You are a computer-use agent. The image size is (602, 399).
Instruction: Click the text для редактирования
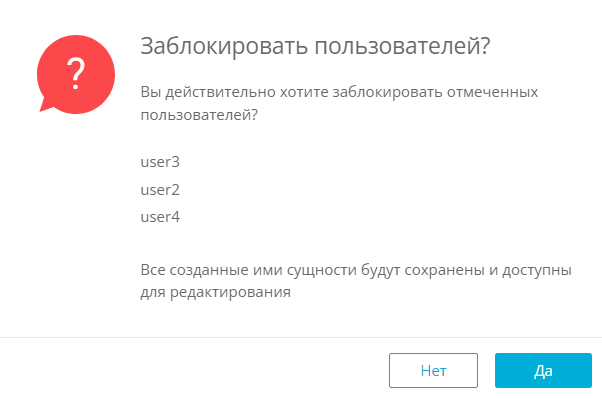coord(215,293)
